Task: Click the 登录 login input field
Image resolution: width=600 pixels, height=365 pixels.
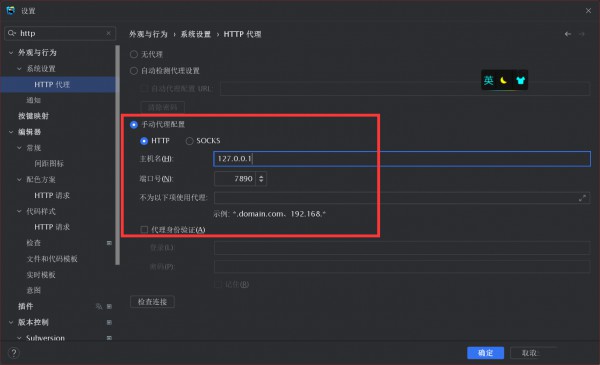Action: [x=402, y=248]
